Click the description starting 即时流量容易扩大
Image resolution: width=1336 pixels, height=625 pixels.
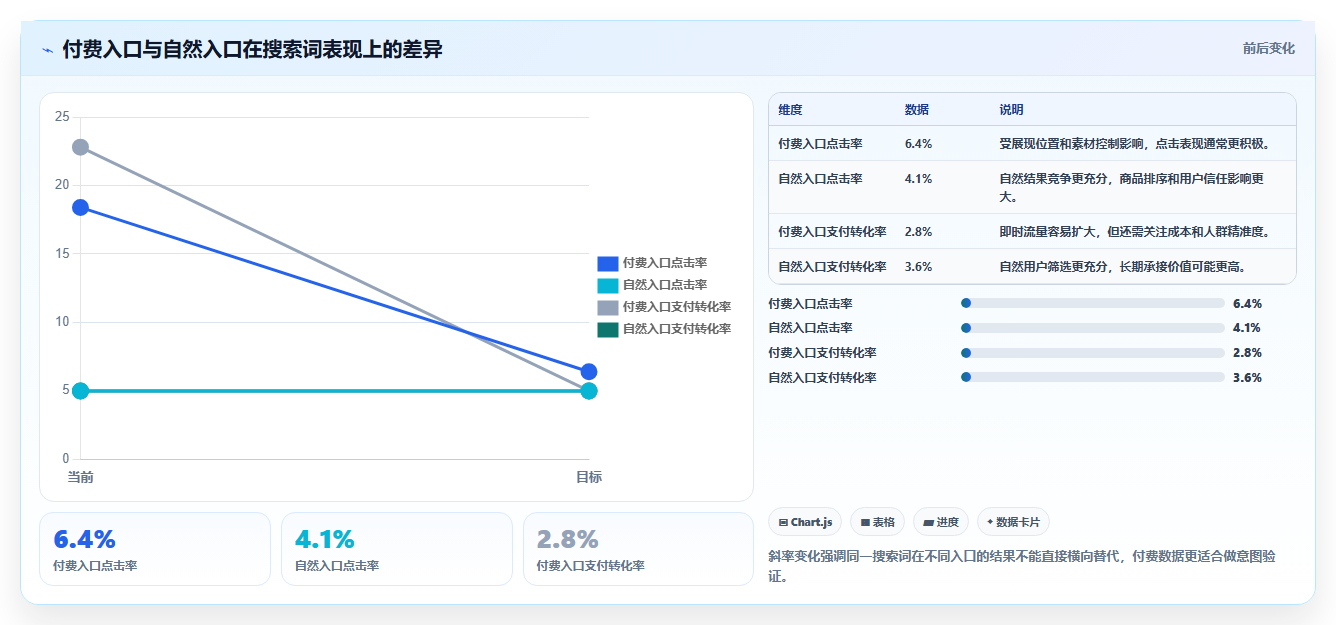(1135, 232)
